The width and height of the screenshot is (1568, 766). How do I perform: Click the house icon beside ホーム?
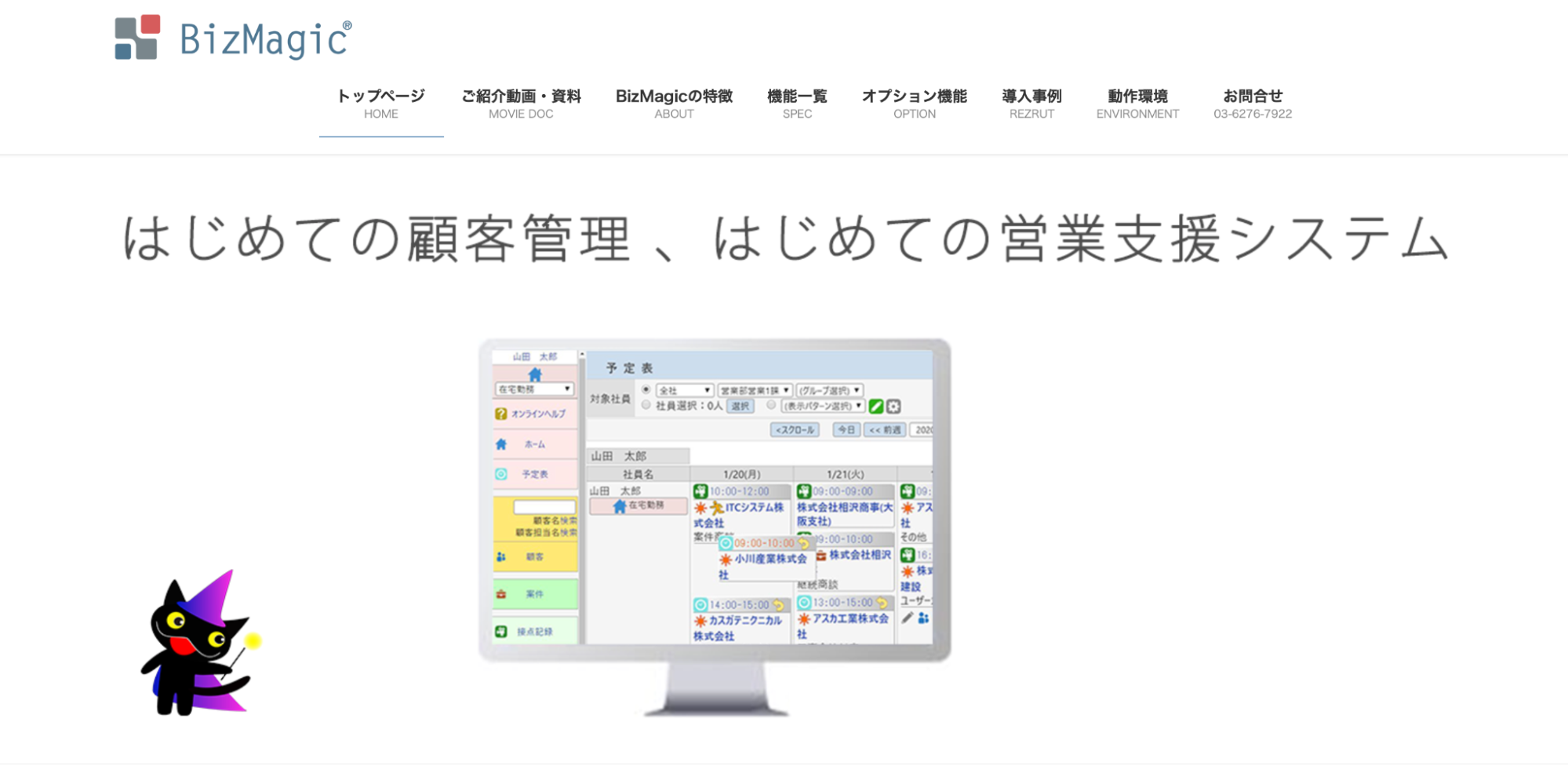point(501,444)
